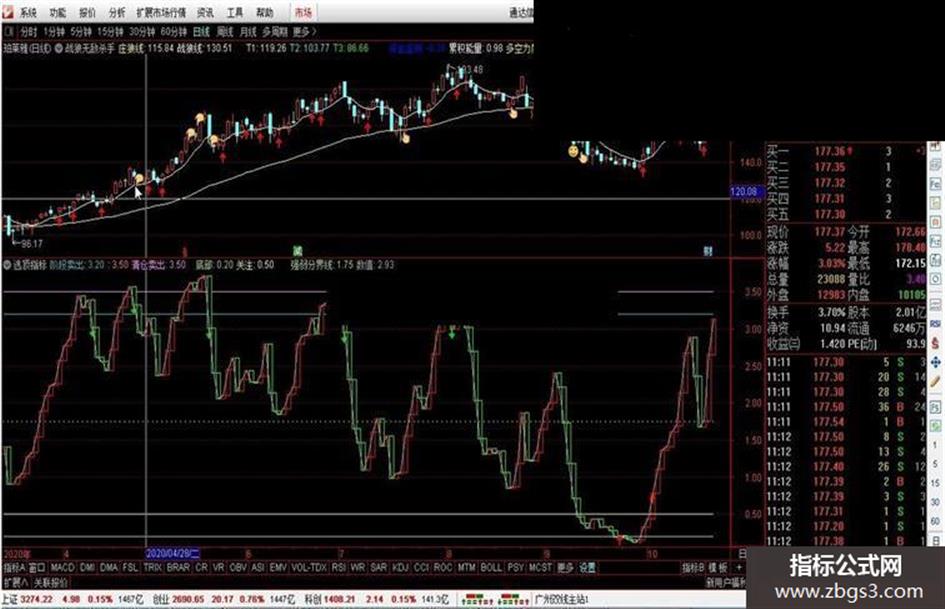Select the BRAR indicator tab
Screen dimensions: 945x609
click(x=178, y=567)
